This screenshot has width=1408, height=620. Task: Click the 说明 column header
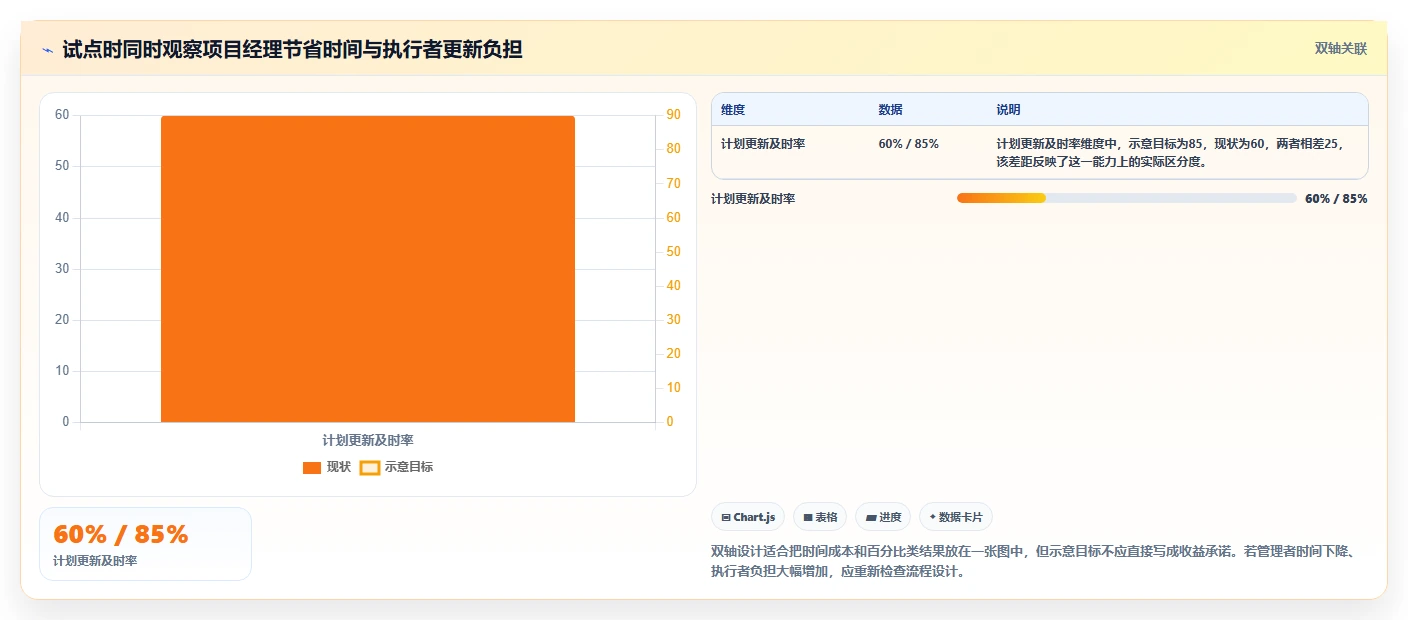click(1008, 110)
